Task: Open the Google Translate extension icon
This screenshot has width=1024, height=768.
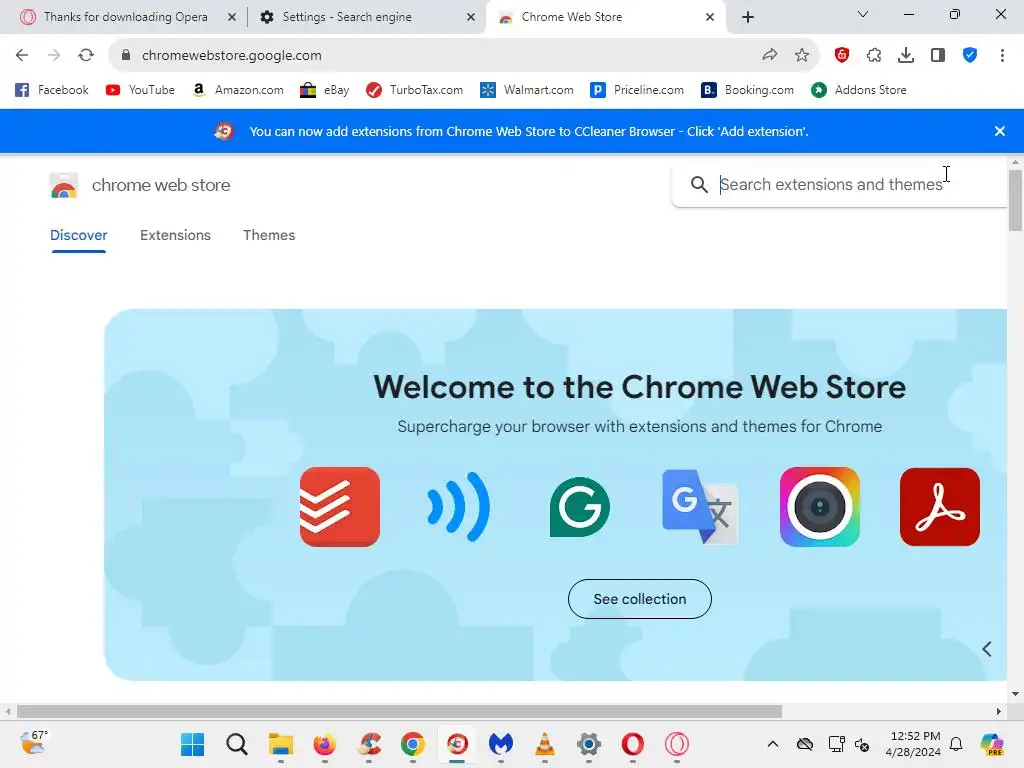Action: [699, 507]
